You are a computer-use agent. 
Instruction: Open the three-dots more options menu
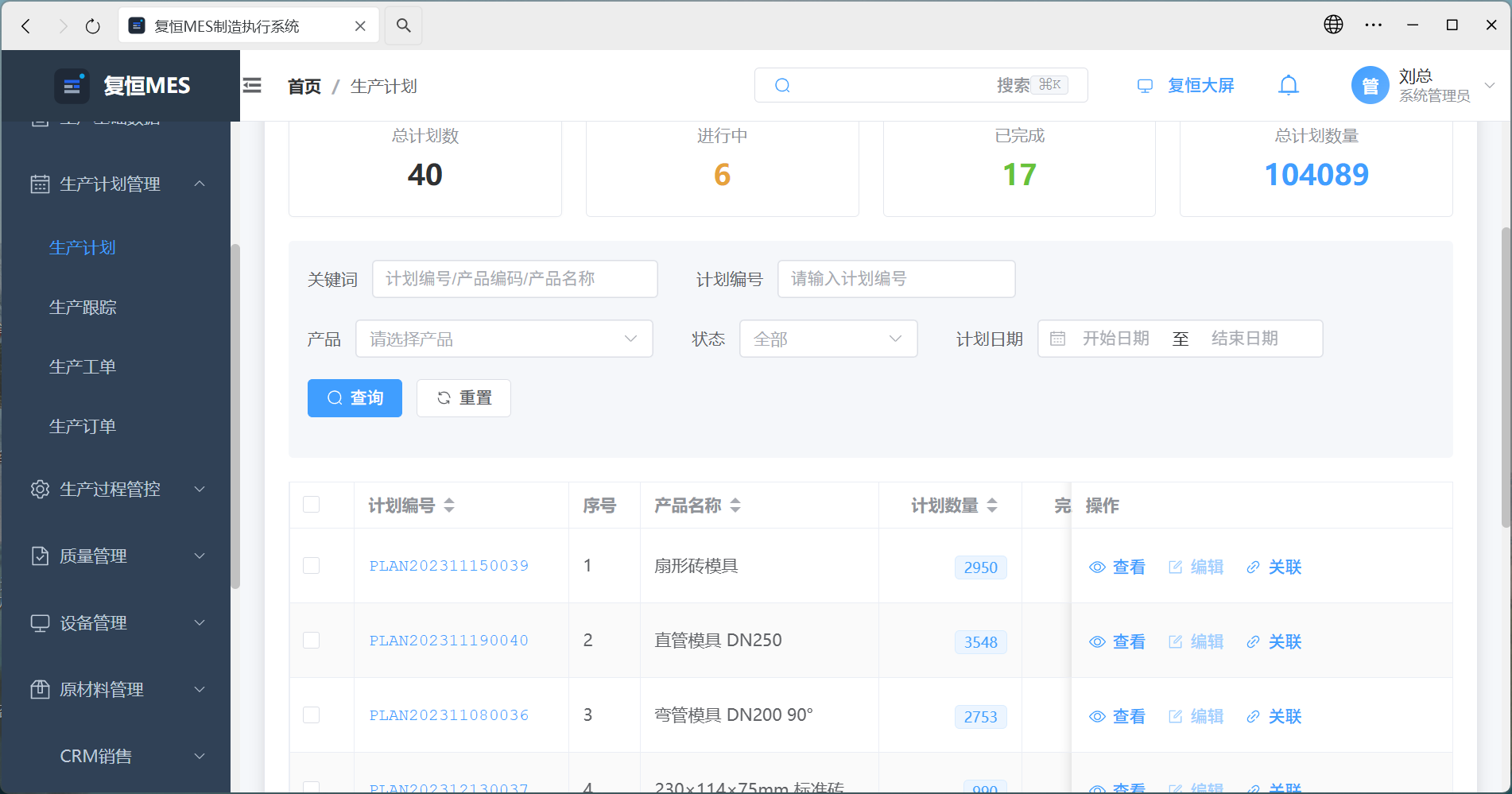[x=1373, y=25]
